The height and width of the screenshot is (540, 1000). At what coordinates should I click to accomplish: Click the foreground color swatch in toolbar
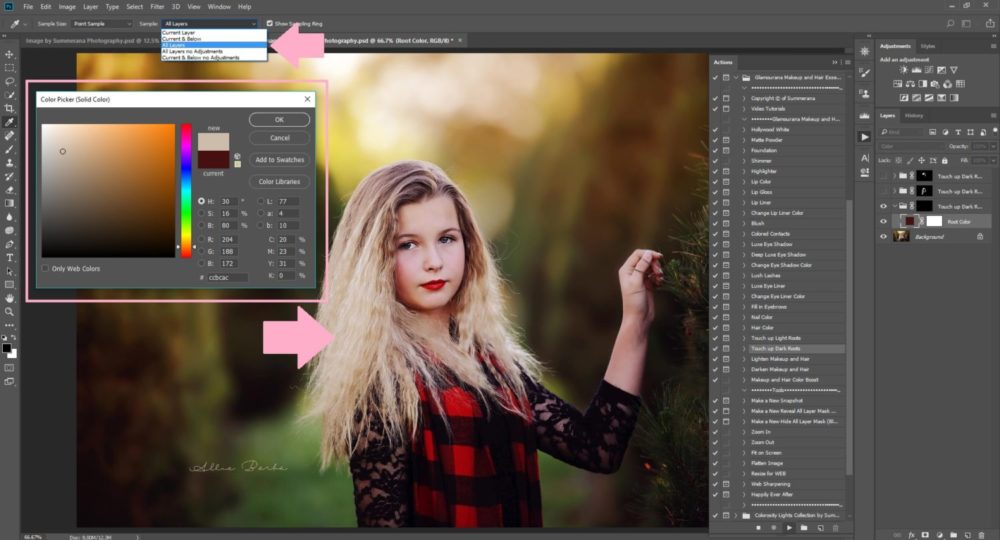pos(6,348)
